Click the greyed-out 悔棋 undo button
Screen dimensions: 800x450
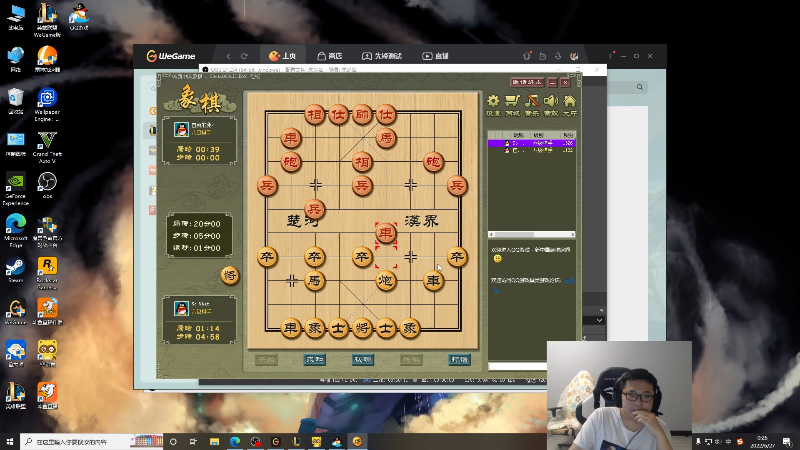(411, 360)
